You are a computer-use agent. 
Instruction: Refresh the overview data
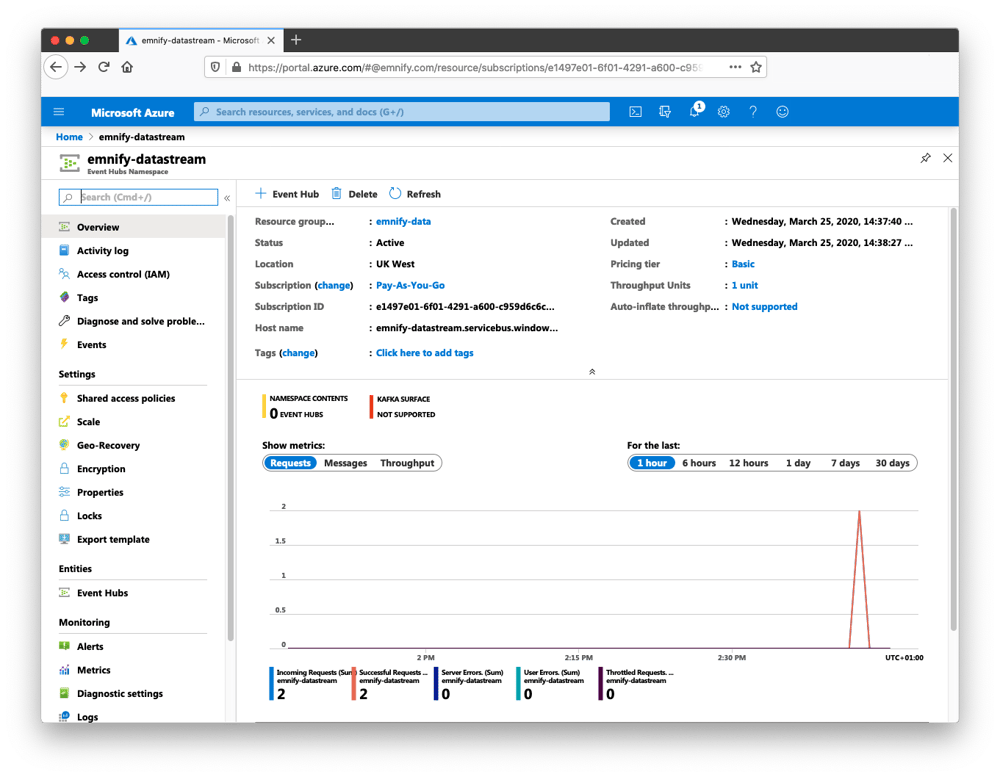[x=415, y=194]
